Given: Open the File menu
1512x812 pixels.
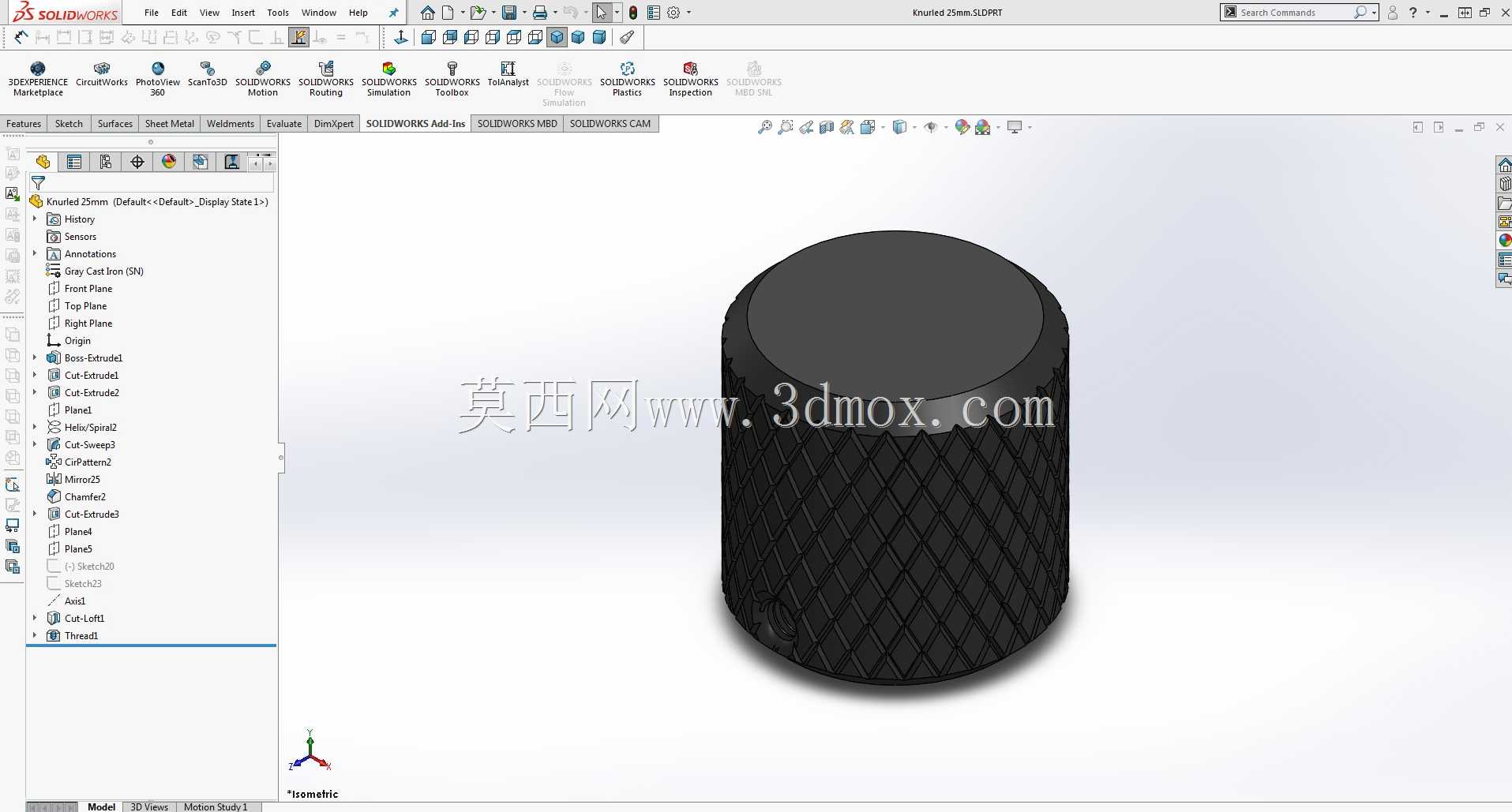Looking at the screenshot, I should click(x=152, y=13).
